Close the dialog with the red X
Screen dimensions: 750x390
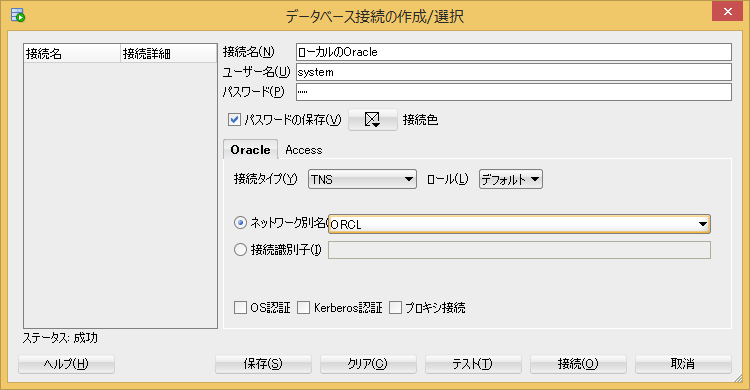(728, 11)
